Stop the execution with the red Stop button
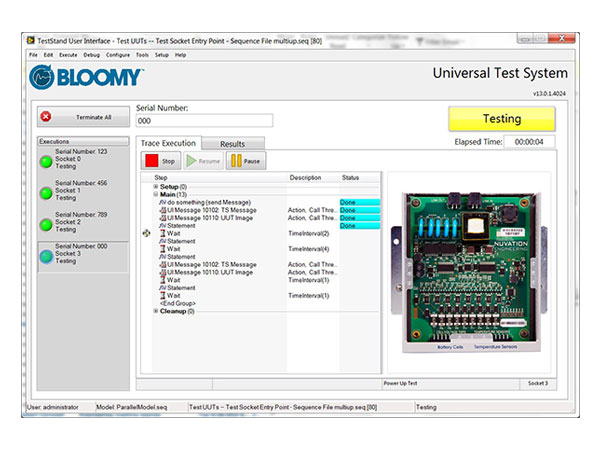600x450 pixels. [161, 161]
